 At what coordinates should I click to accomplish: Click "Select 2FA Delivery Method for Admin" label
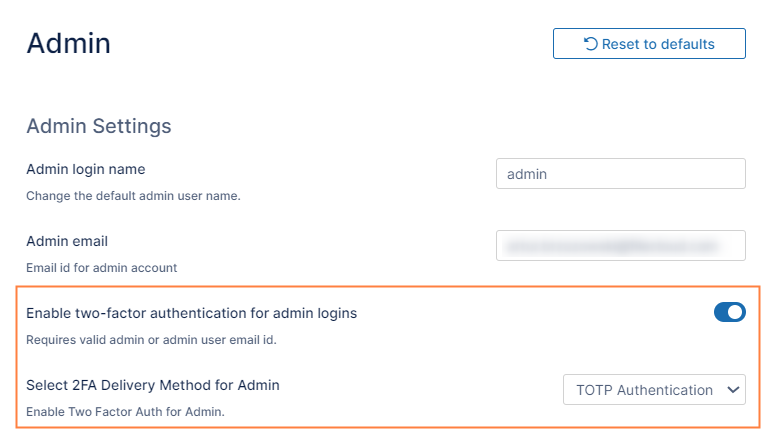point(152,385)
